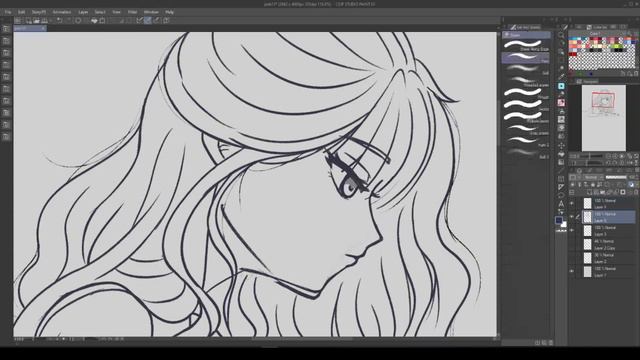Click the Clear (circle) icon in command bar
Viewport: 640px width, 360px height.
pyautogui.click(x=78, y=20)
